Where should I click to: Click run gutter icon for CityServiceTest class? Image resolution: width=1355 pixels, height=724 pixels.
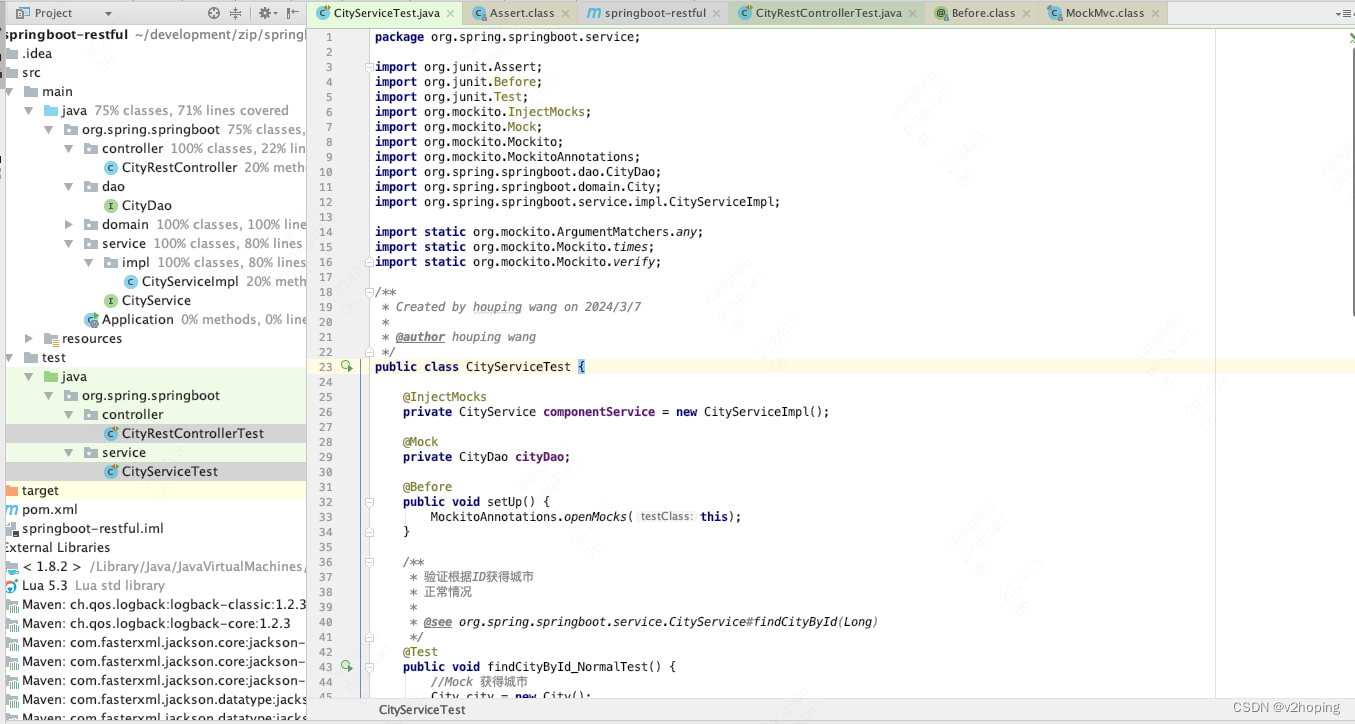coord(347,367)
